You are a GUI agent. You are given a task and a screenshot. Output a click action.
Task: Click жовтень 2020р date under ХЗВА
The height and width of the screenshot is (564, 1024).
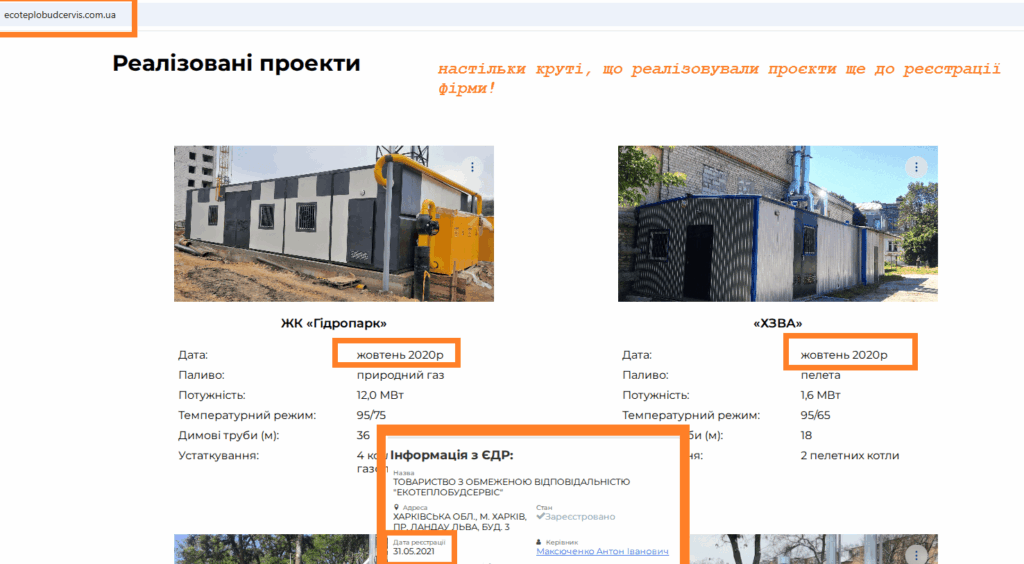(840, 354)
